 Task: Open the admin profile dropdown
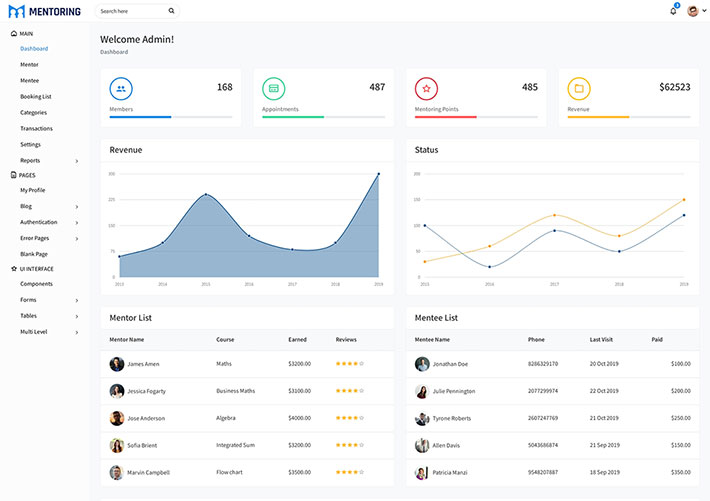point(696,11)
